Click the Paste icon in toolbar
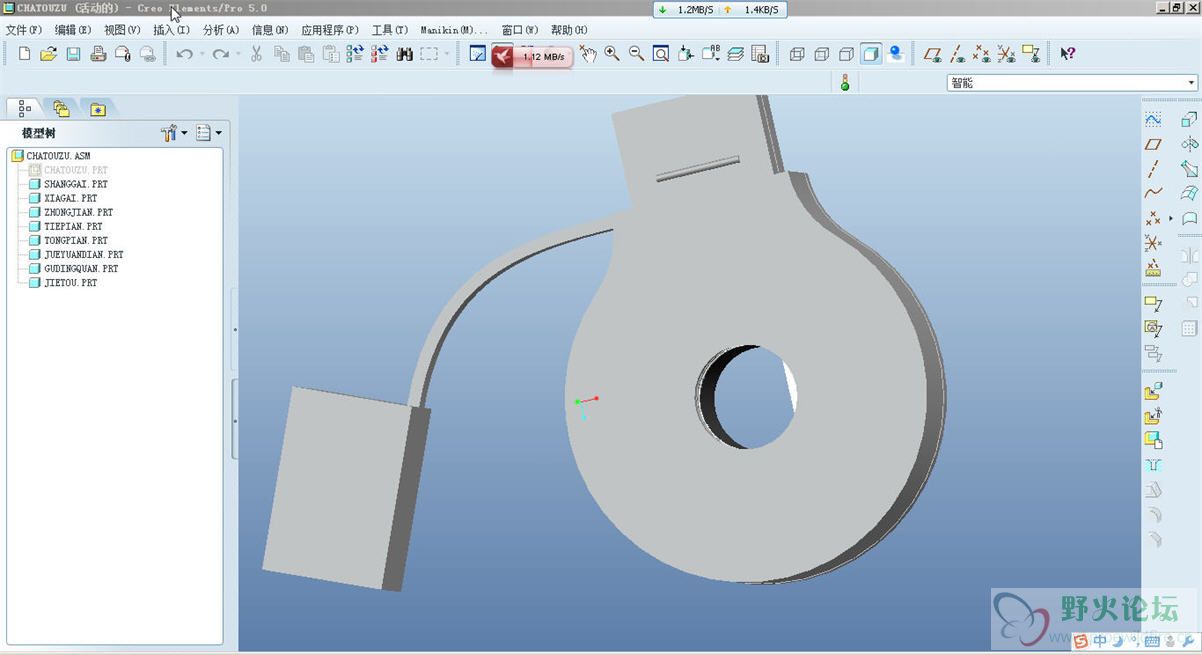1202x655 pixels. [305, 54]
